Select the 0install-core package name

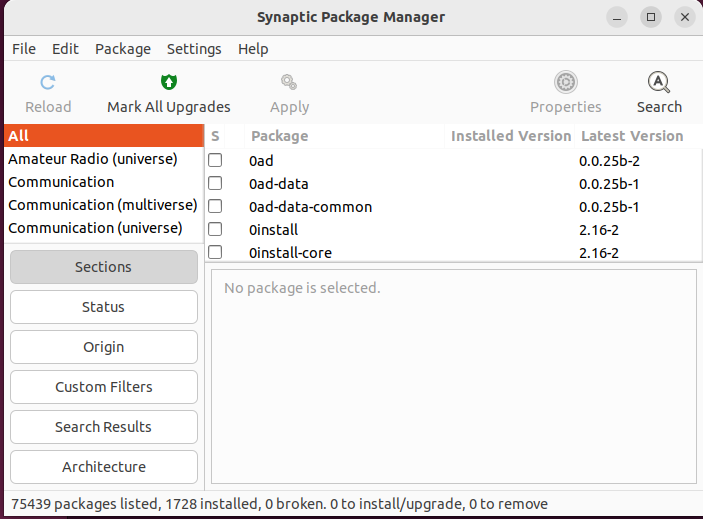pyautogui.click(x=290, y=253)
